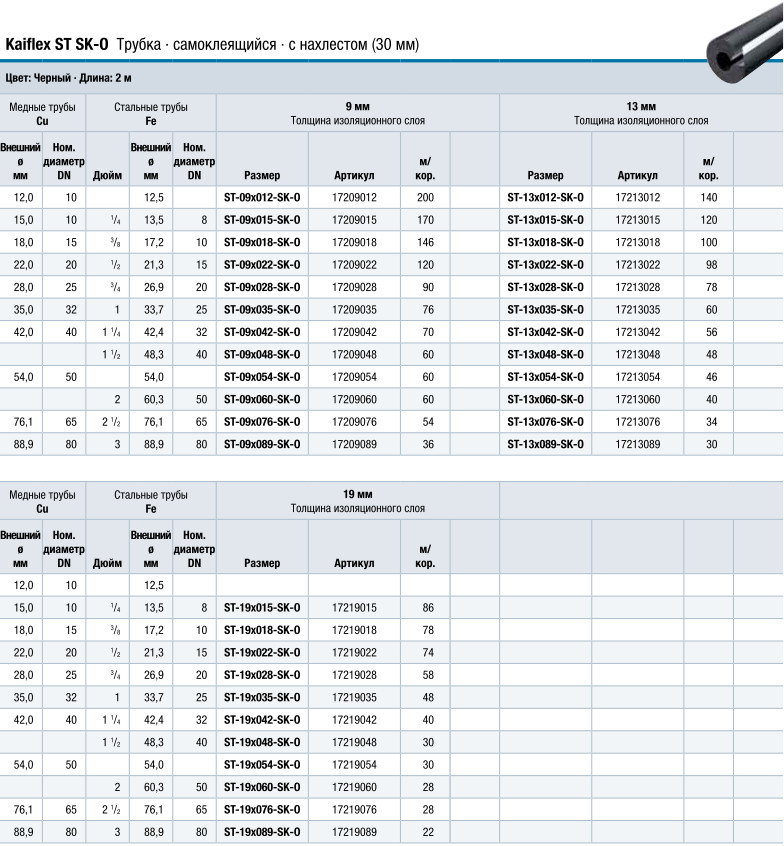Select article number 17213015
Image resolution: width=784 pixels, height=846 pixels.
(x=638, y=220)
